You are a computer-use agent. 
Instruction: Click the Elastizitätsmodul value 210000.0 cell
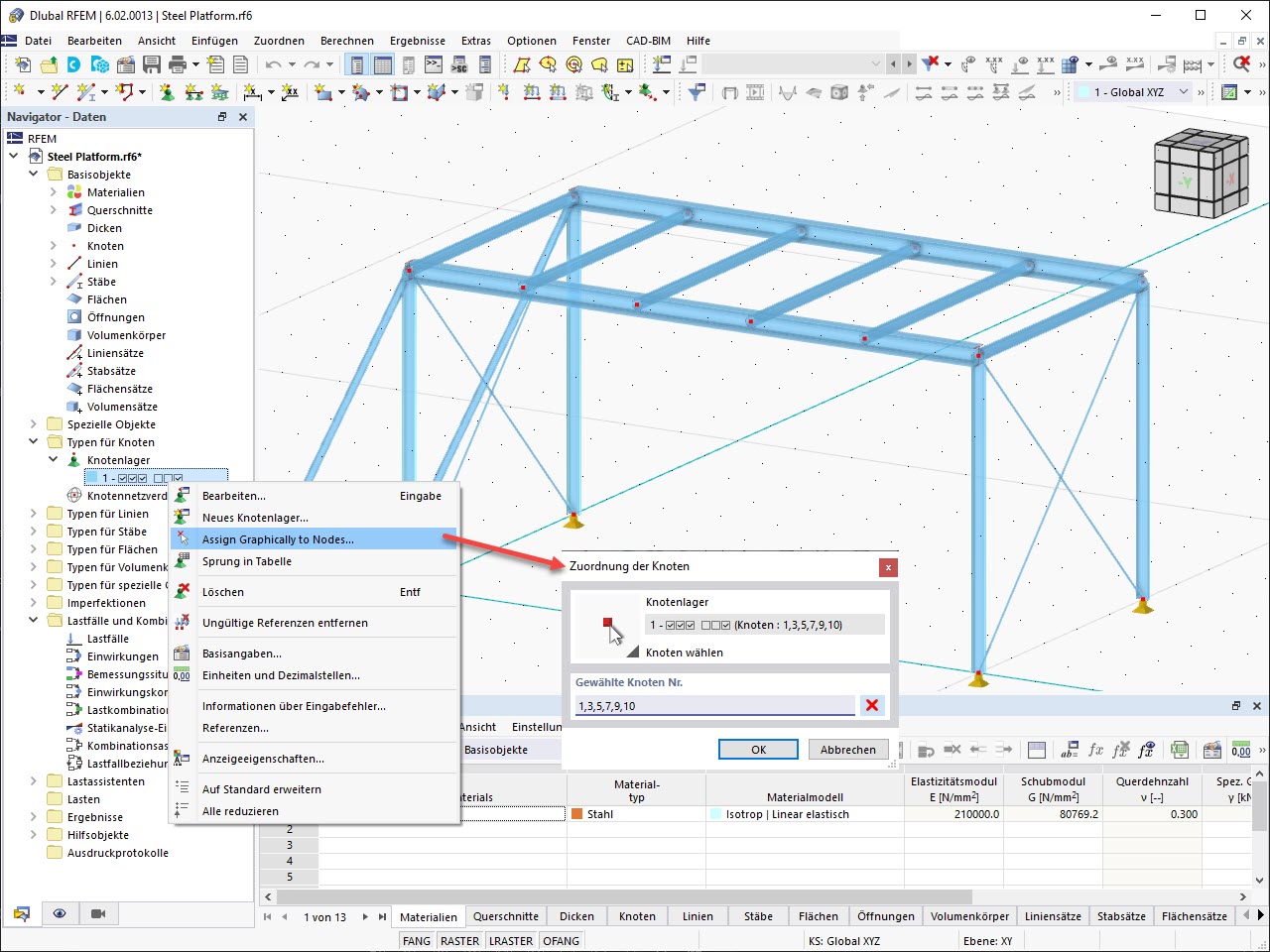pyautogui.click(x=953, y=814)
